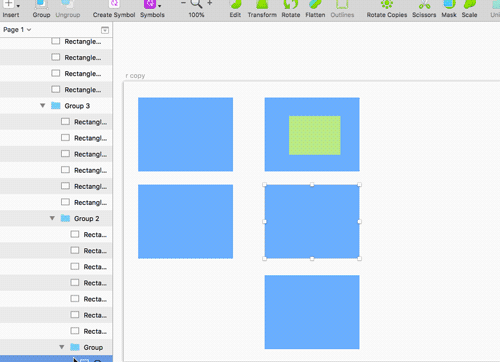Activate the Rotate Copies tool
500x362 pixels.
click(387, 4)
